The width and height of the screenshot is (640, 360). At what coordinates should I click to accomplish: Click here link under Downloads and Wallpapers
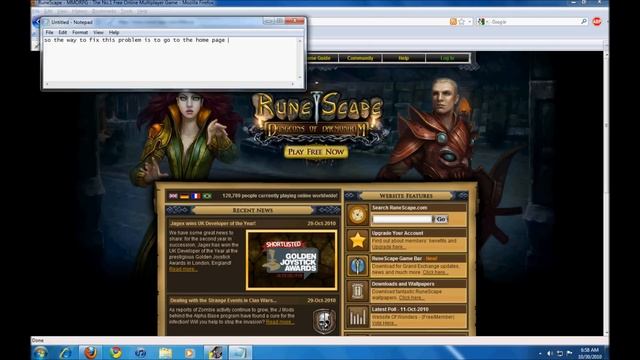click(x=411, y=298)
